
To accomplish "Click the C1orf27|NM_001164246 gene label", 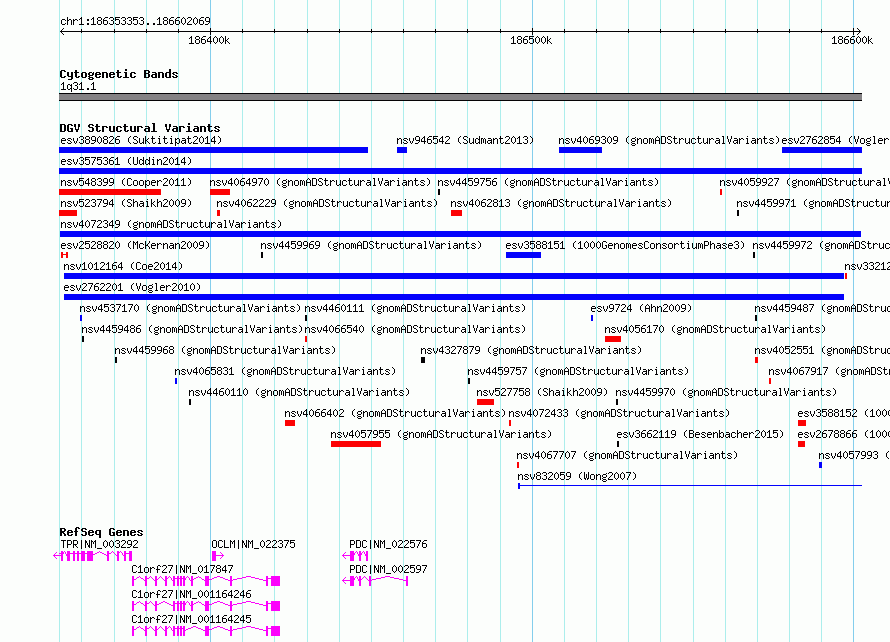I will [x=191, y=594].
